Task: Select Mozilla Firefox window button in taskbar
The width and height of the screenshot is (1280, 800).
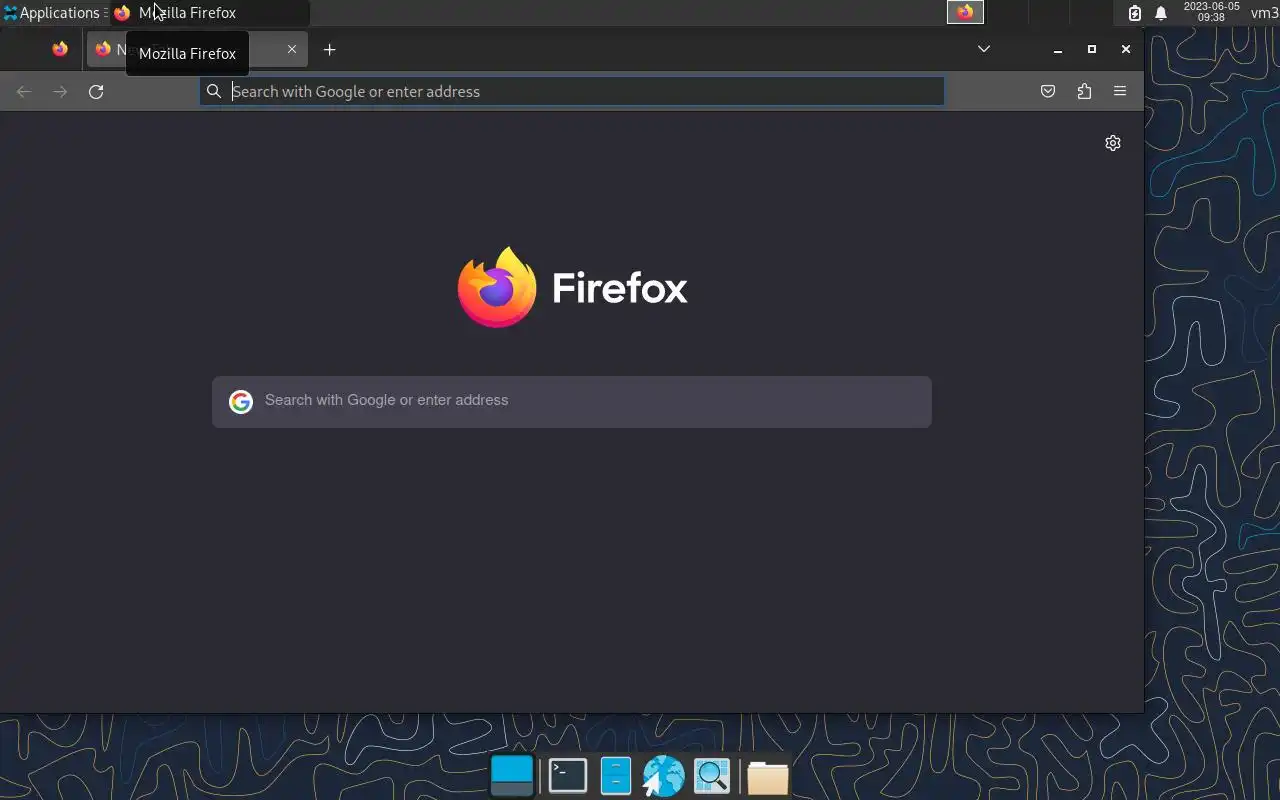Action: click(209, 13)
